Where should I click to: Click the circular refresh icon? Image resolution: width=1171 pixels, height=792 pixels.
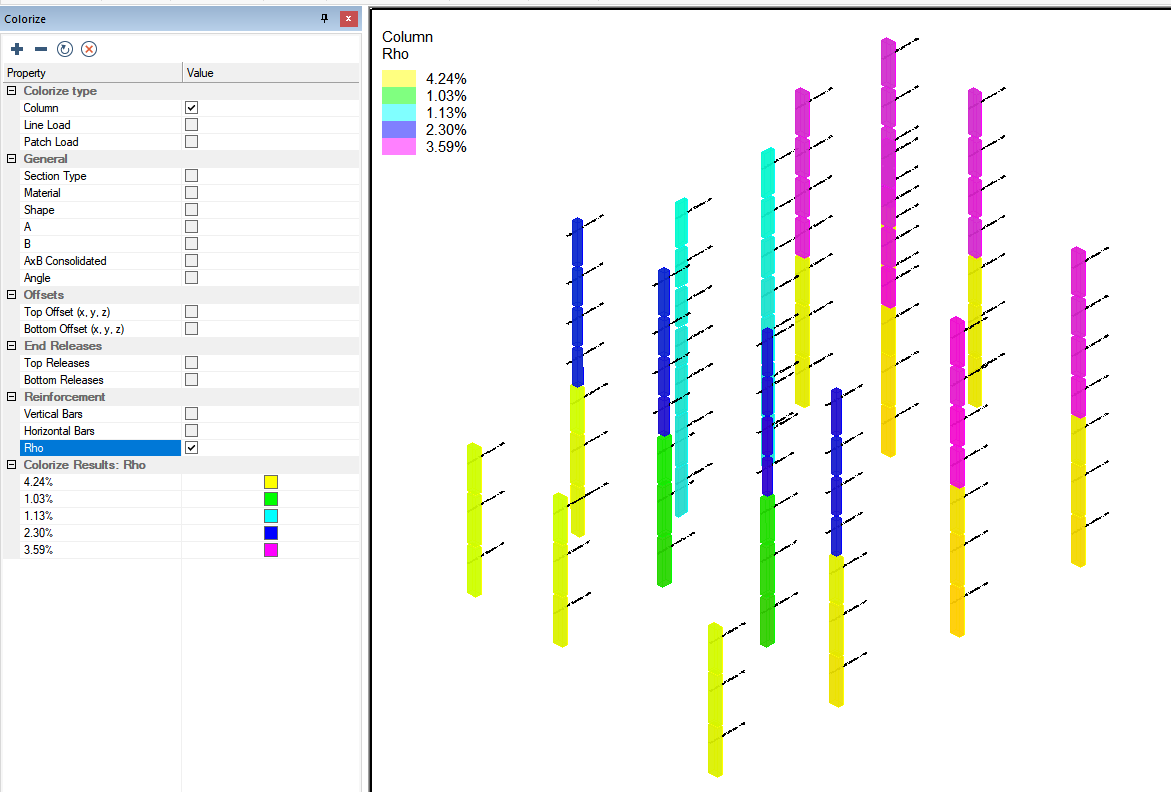coord(65,49)
